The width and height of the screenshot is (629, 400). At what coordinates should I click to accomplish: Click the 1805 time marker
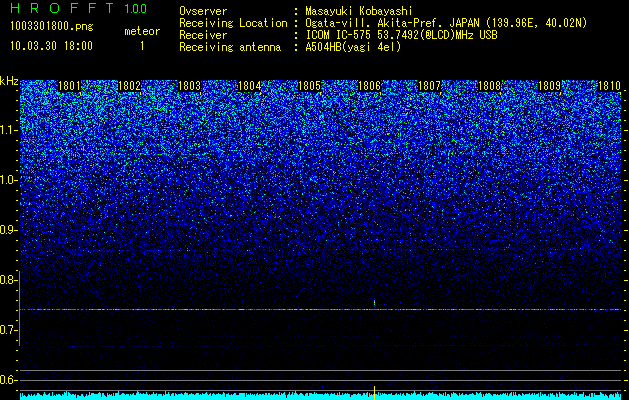(310, 86)
